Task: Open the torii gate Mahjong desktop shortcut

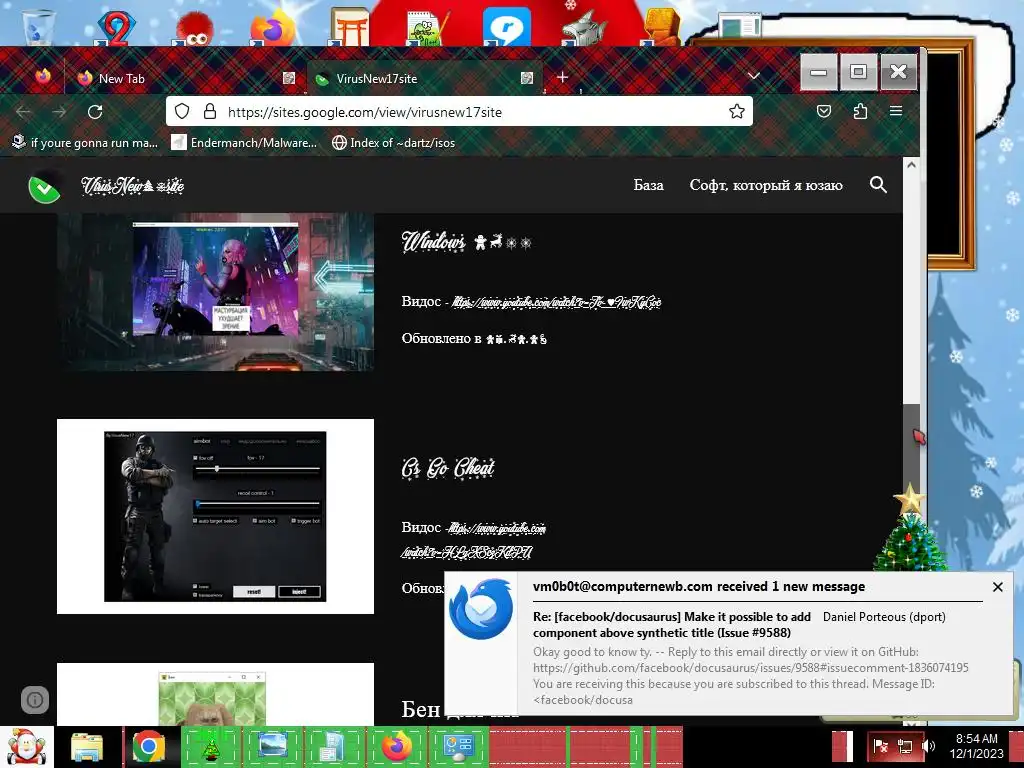Action: 349,27
